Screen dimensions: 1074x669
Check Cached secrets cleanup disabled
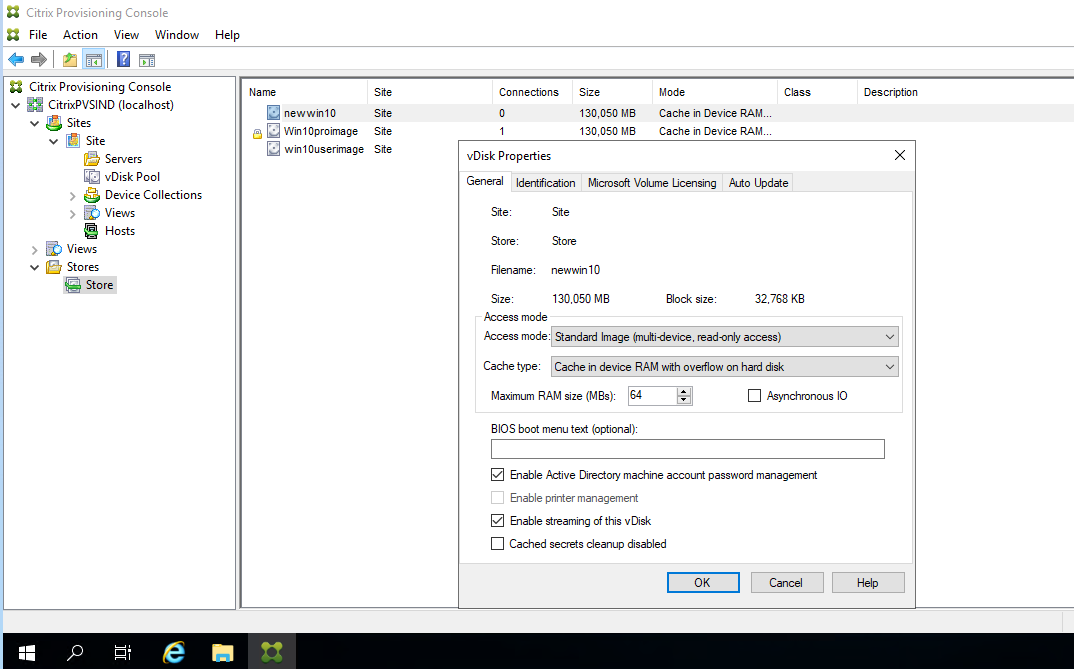click(x=497, y=544)
